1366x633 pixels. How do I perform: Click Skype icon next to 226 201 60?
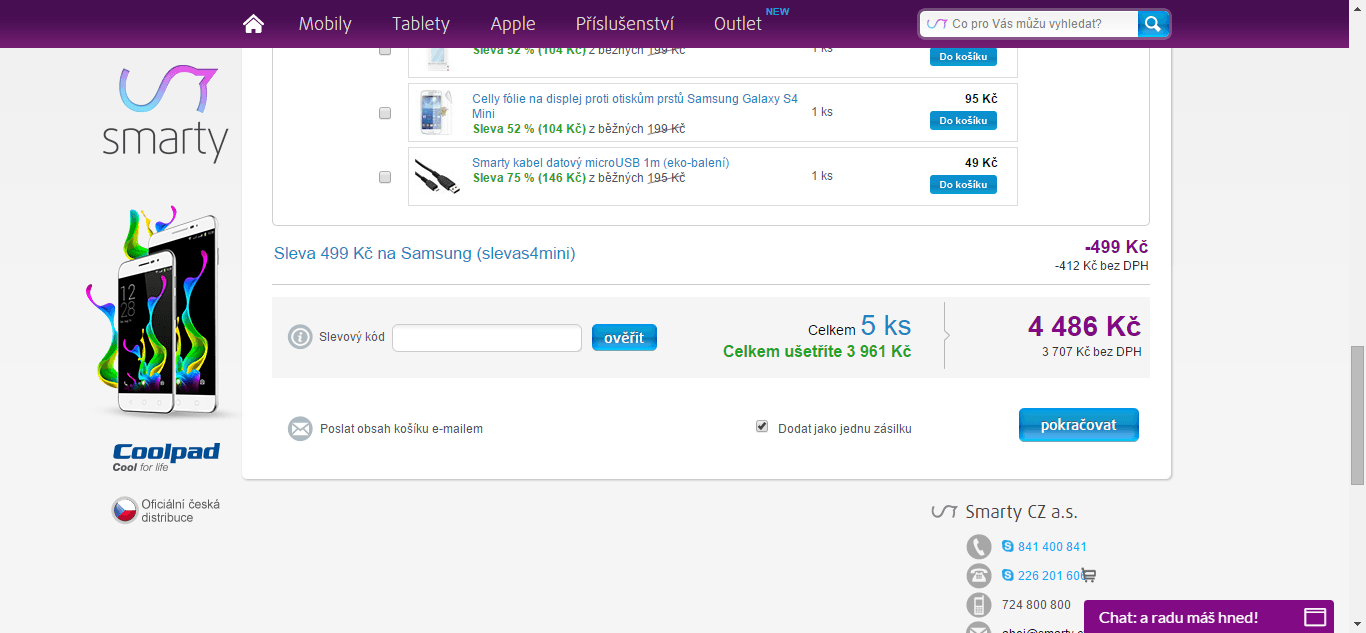tap(1008, 576)
